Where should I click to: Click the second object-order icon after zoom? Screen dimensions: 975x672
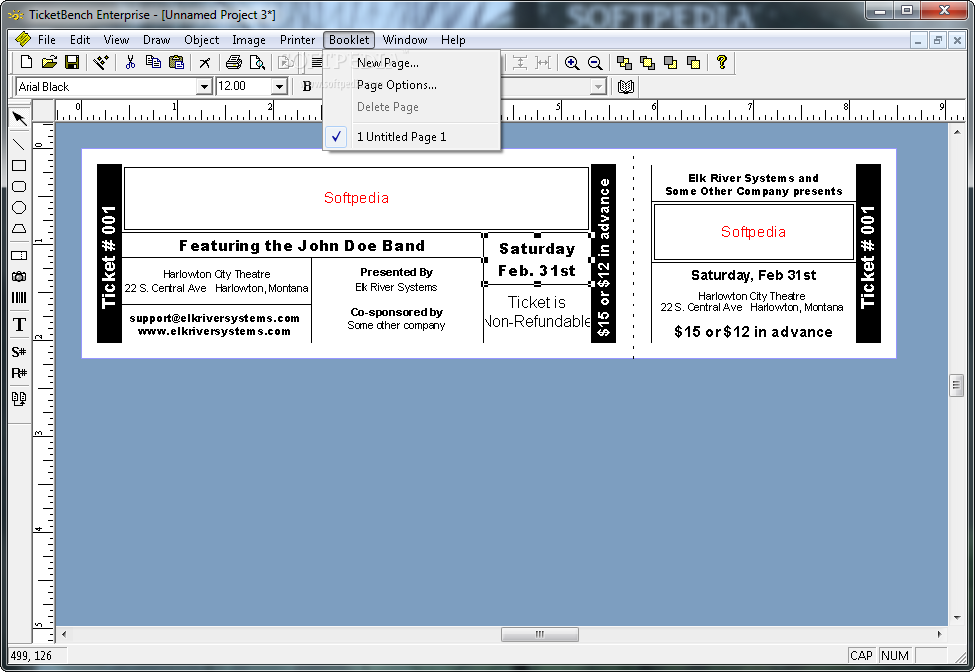647,62
